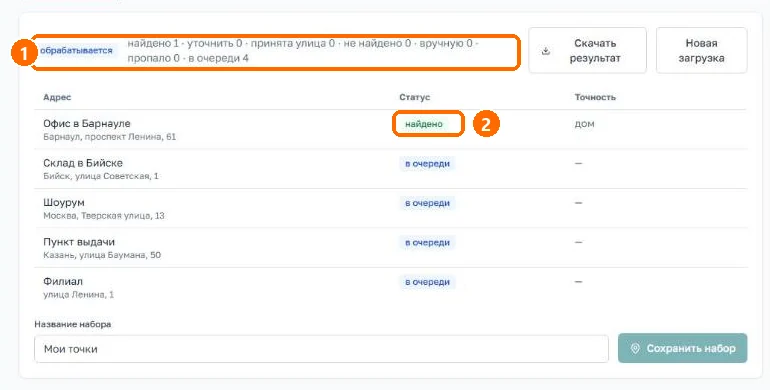This screenshot has width=770, height=390.
Task: Click the Скачать результат button
Action: [587, 51]
